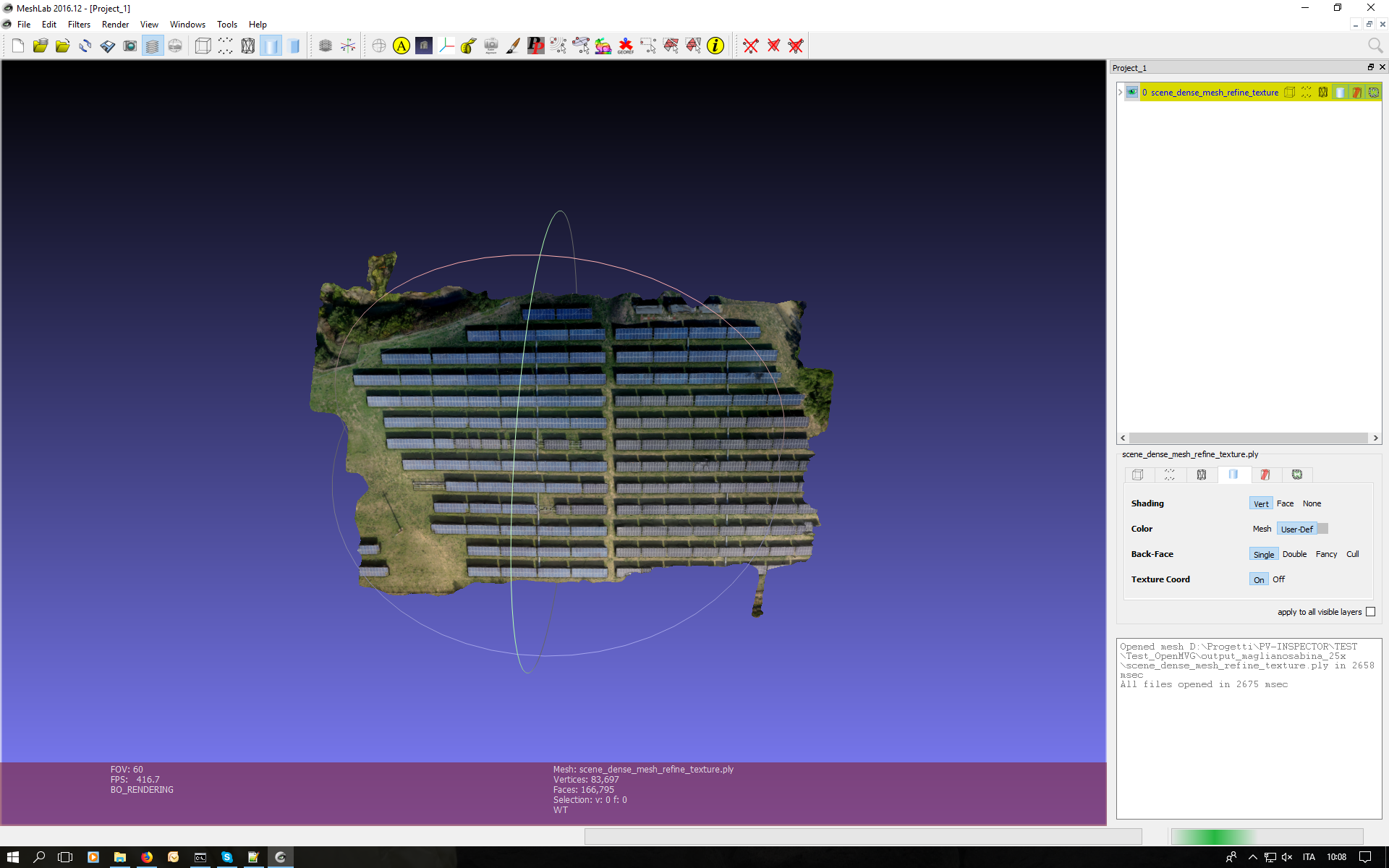Turn Texture Coord off
Screen dimensions: 1389x868
(1278, 579)
